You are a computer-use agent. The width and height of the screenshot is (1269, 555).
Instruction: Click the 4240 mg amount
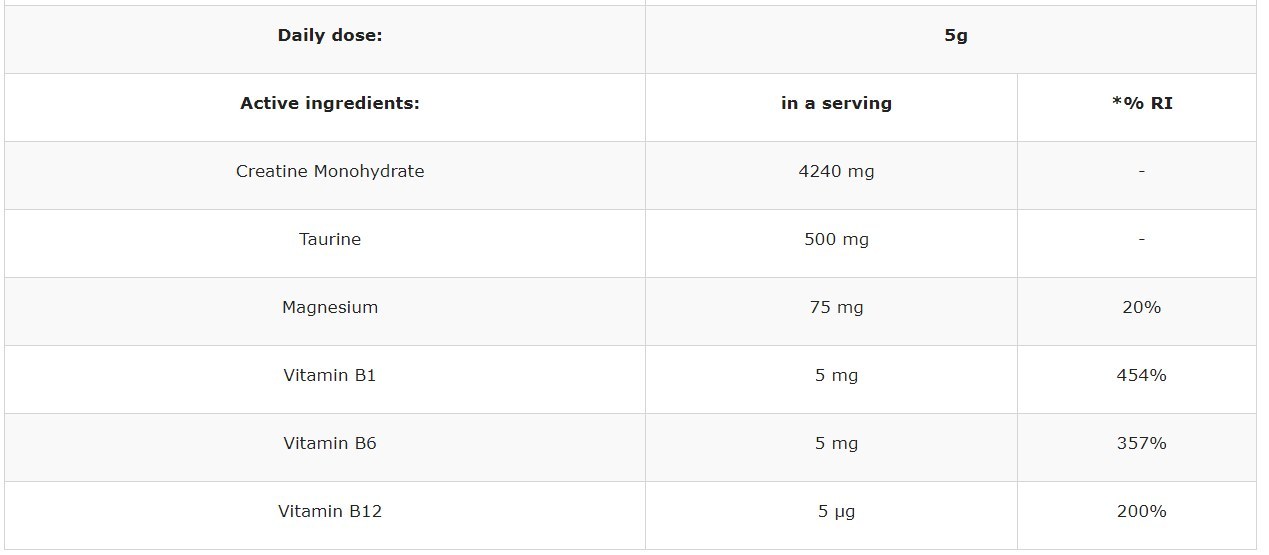pos(836,171)
